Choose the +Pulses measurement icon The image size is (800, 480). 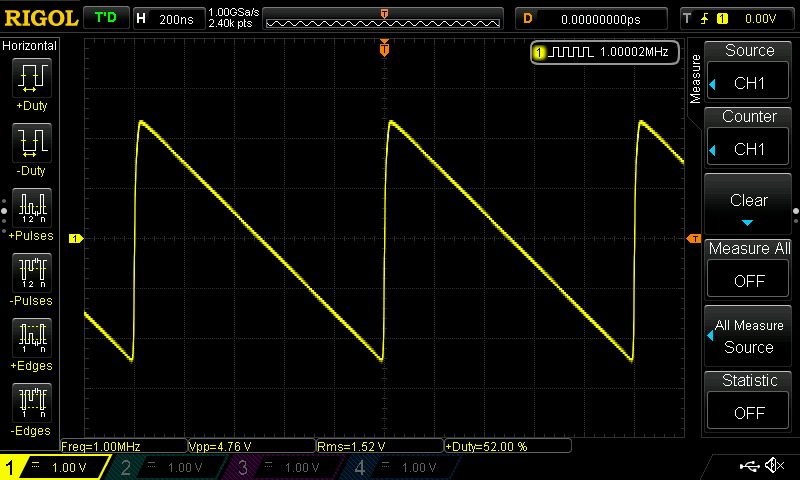pos(31,207)
